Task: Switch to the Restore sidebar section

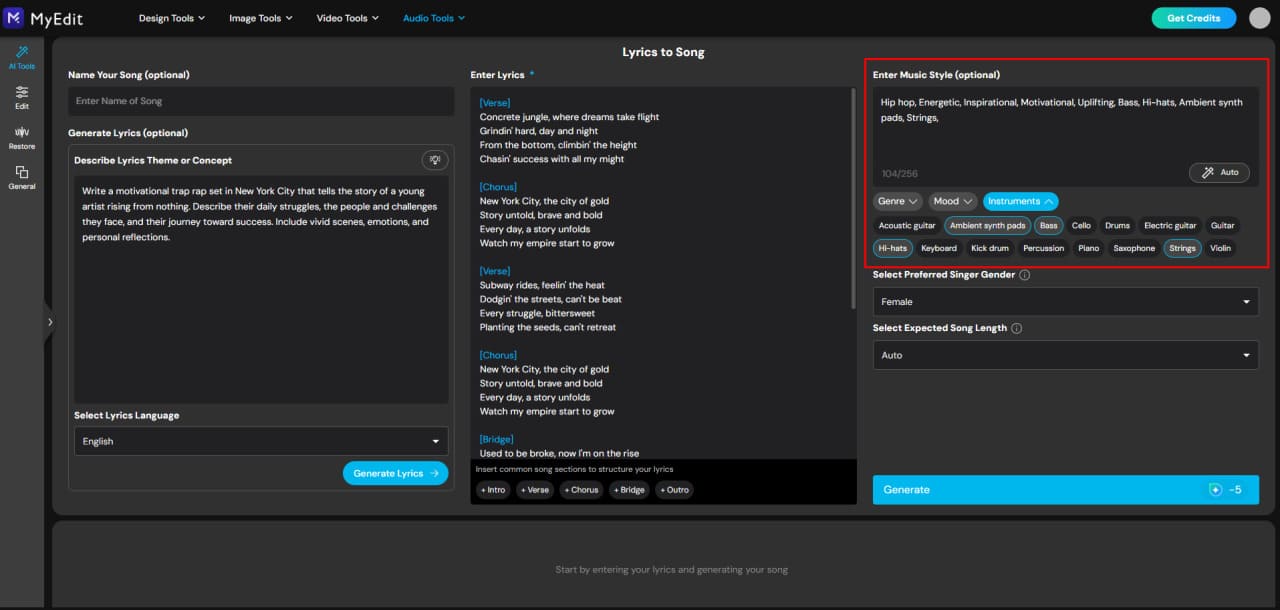Action: click(21, 133)
